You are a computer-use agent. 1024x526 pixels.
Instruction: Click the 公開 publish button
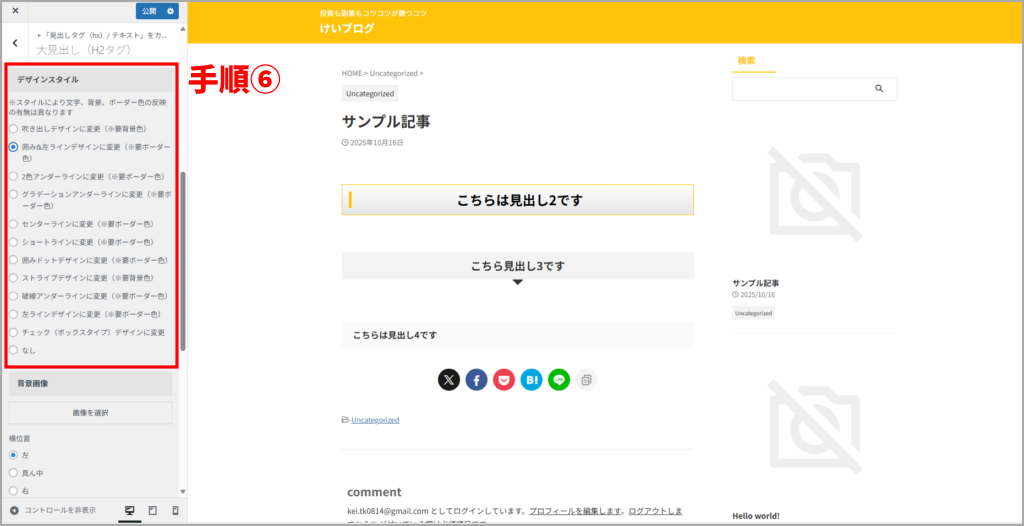(149, 11)
